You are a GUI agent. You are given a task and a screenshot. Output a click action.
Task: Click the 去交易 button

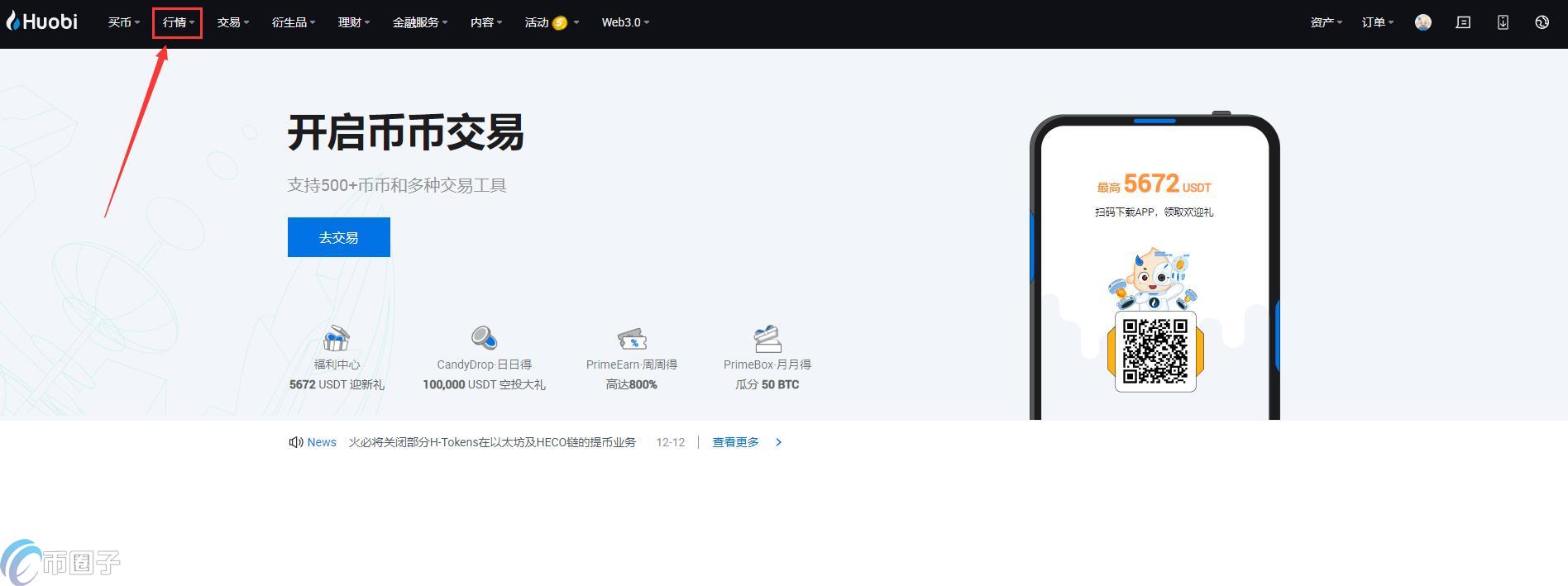point(339,237)
